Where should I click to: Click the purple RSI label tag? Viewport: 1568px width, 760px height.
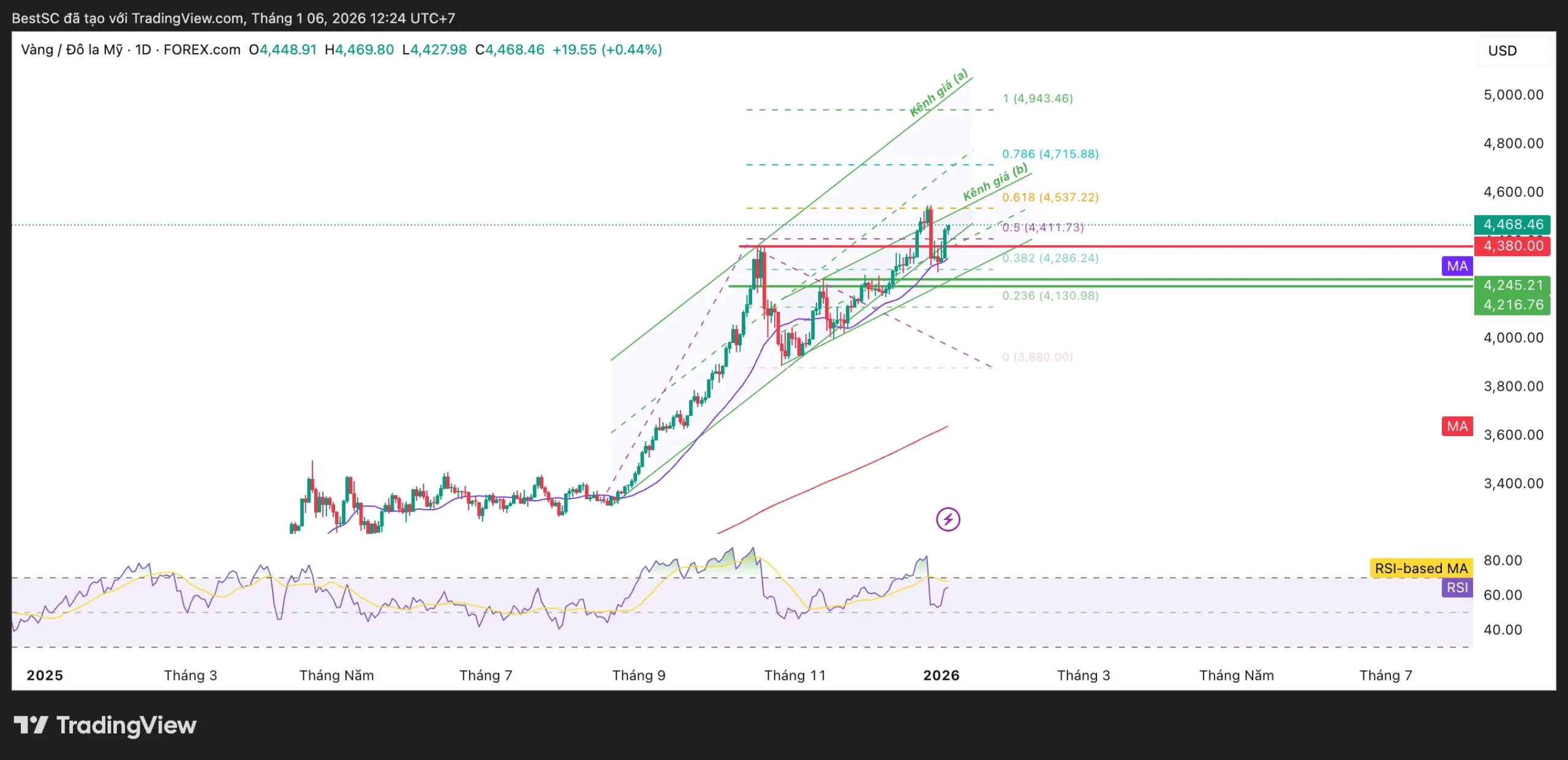(x=1457, y=588)
